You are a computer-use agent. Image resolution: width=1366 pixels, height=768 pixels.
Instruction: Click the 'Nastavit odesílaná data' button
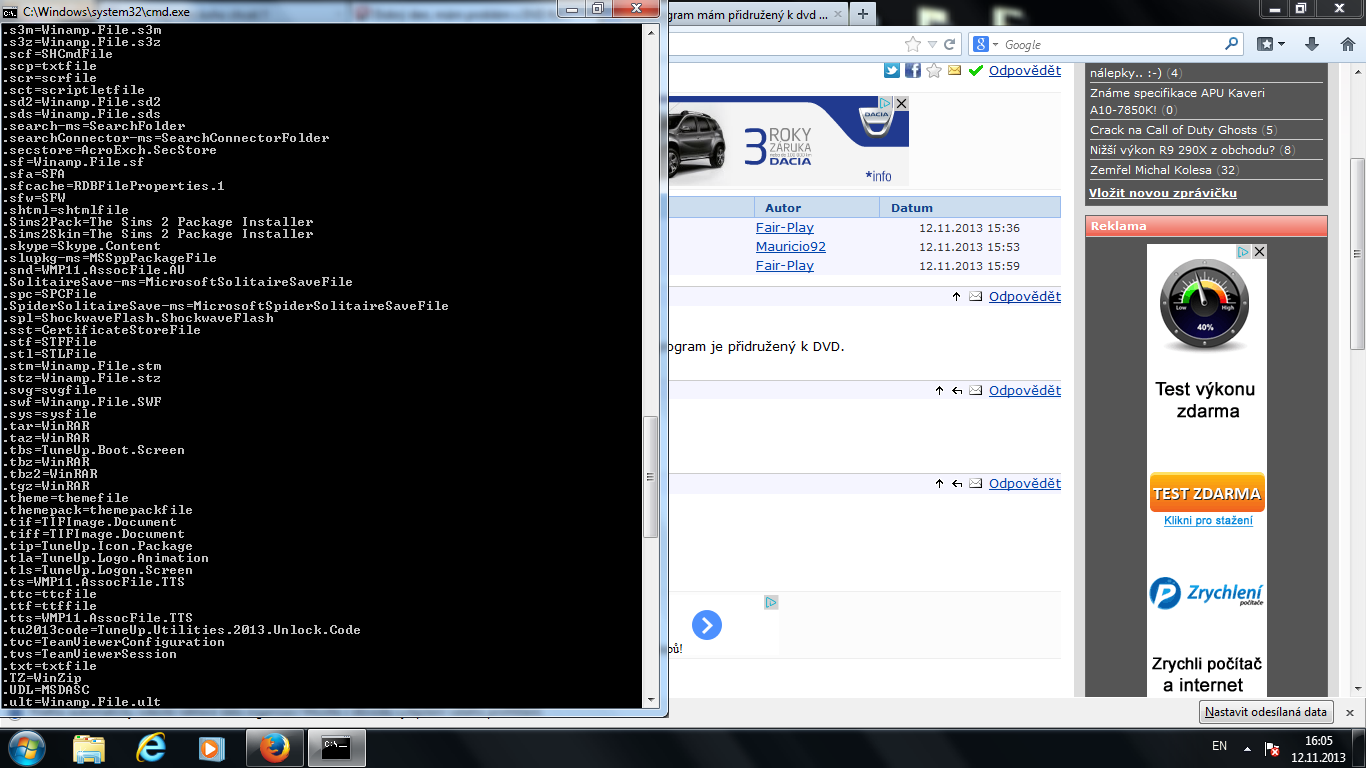[x=1266, y=712]
